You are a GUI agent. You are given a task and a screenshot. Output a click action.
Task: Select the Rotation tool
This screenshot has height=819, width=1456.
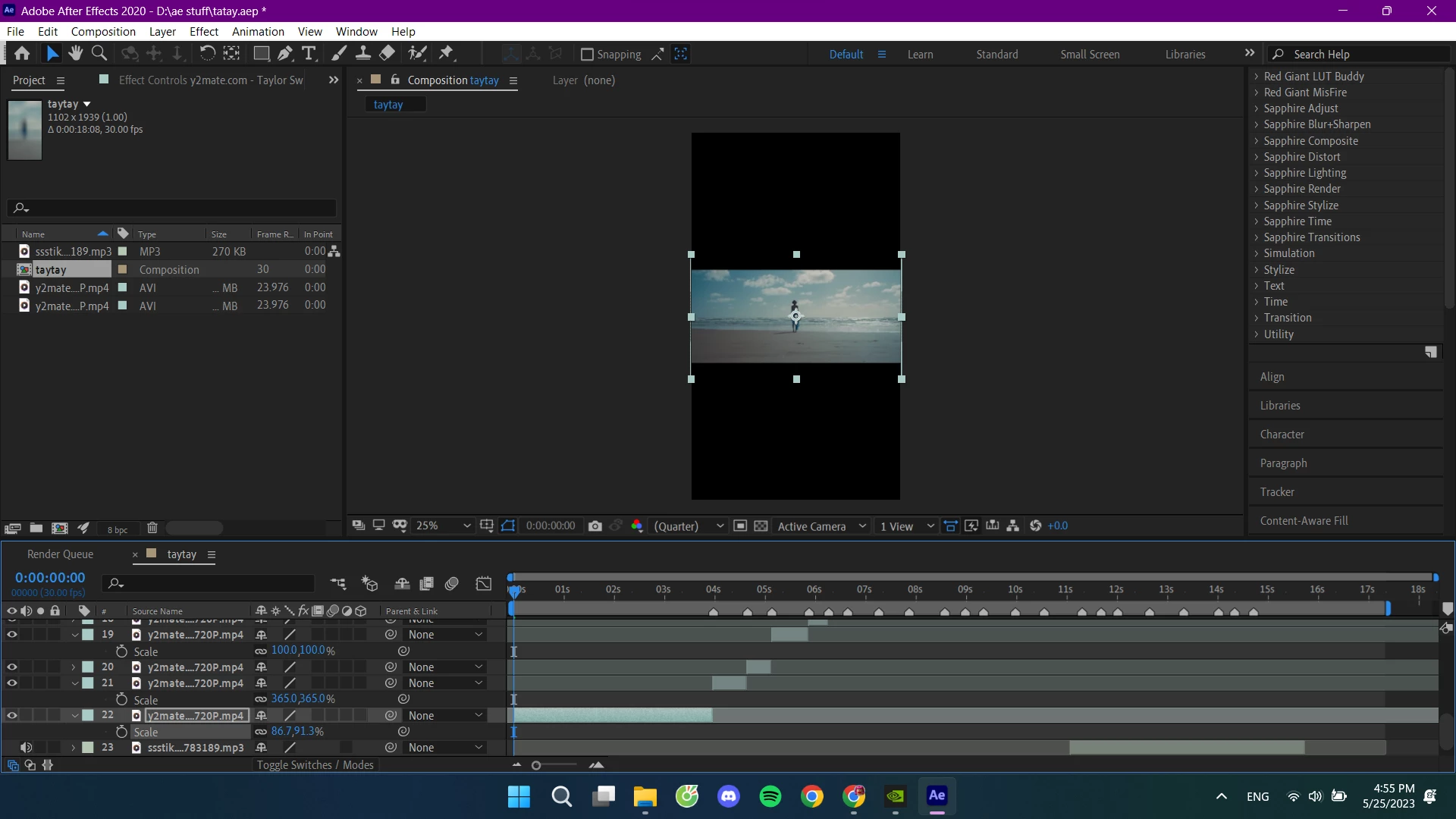pyautogui.click(x=207, y=53)
